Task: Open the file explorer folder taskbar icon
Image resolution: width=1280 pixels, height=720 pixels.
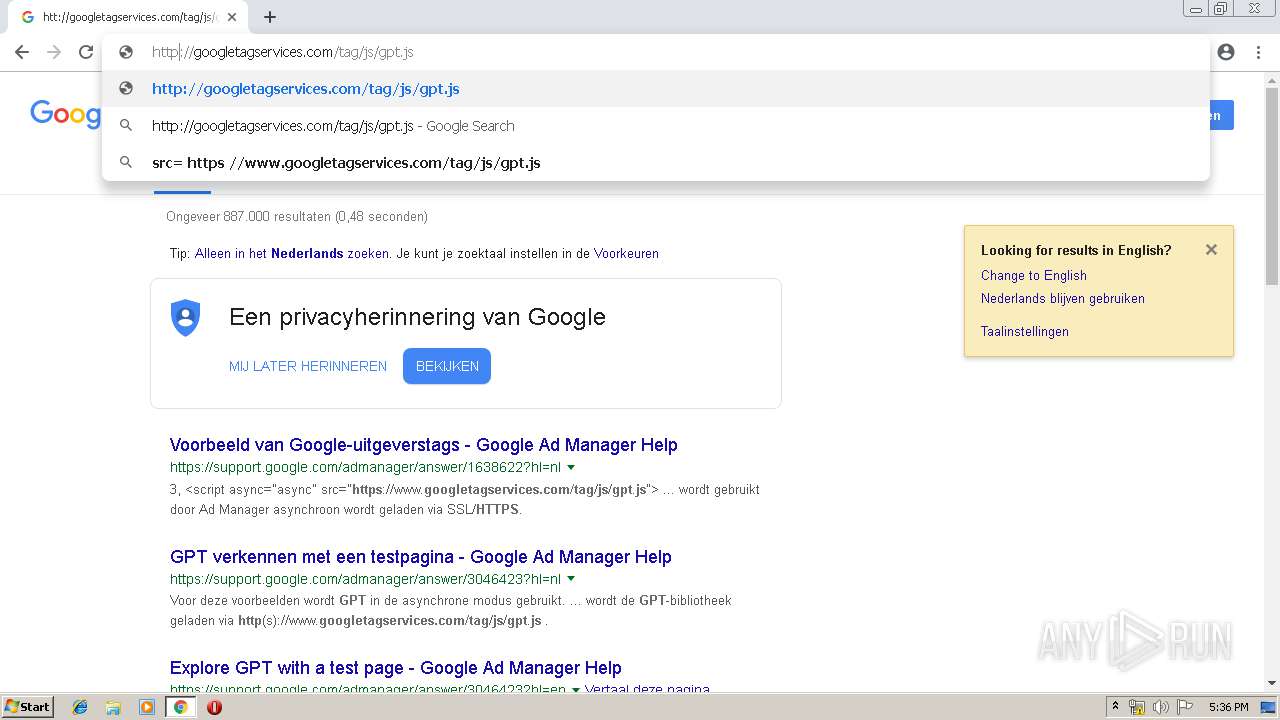Action: point(113,707)
